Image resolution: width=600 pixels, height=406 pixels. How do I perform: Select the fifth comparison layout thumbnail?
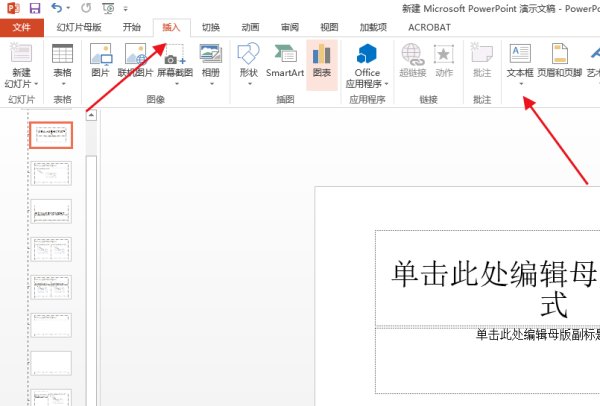pos(51,287)
